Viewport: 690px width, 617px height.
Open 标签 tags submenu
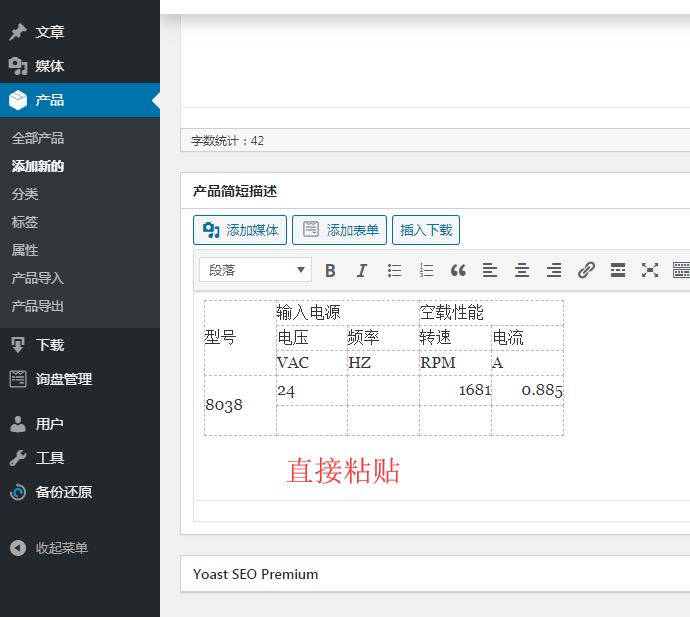tap(25, 222)
